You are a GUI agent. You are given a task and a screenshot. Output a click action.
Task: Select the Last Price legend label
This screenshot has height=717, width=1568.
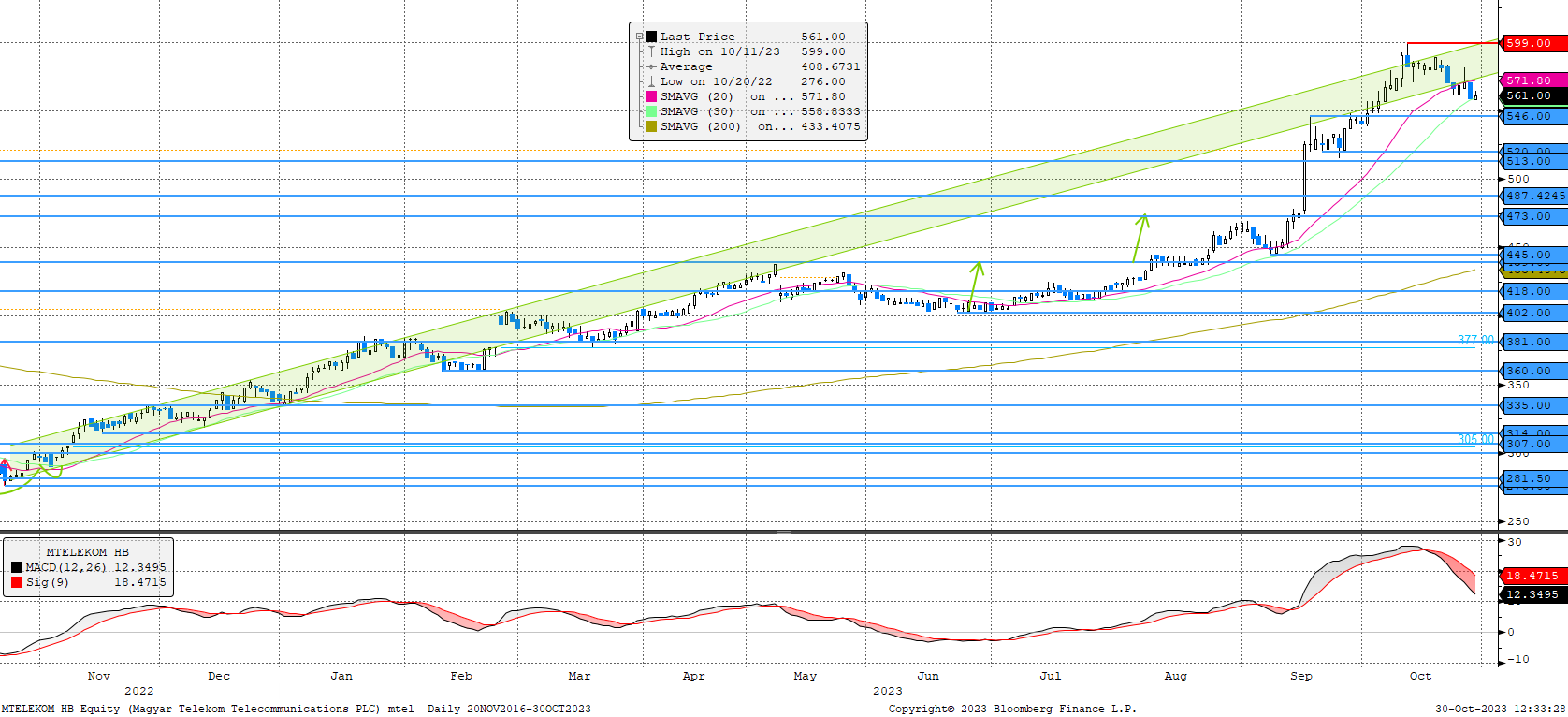click(x=697, y=37)
